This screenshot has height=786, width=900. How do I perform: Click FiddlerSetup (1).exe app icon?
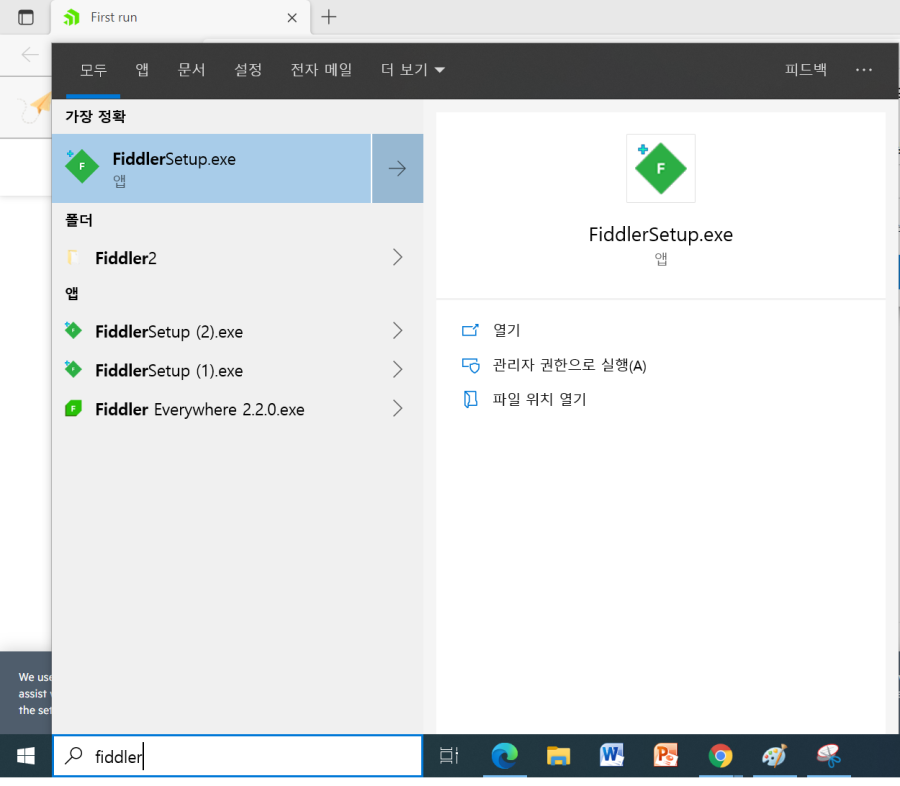[73, 369]
